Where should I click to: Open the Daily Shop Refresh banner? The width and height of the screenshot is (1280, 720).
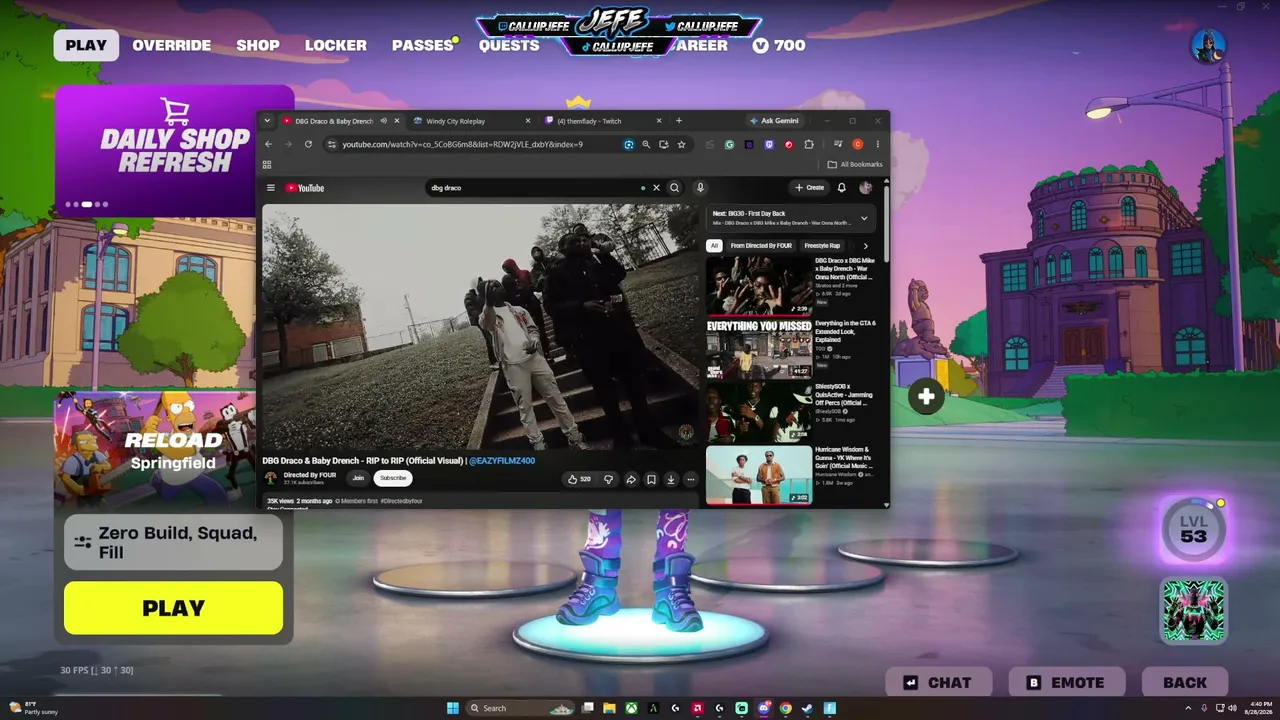click(174, 150)
